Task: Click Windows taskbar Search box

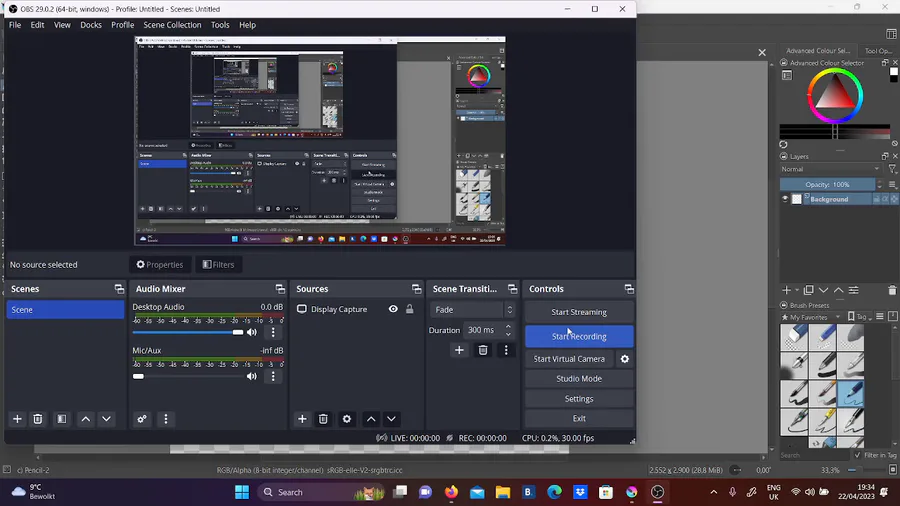Action: click(321, 492)
